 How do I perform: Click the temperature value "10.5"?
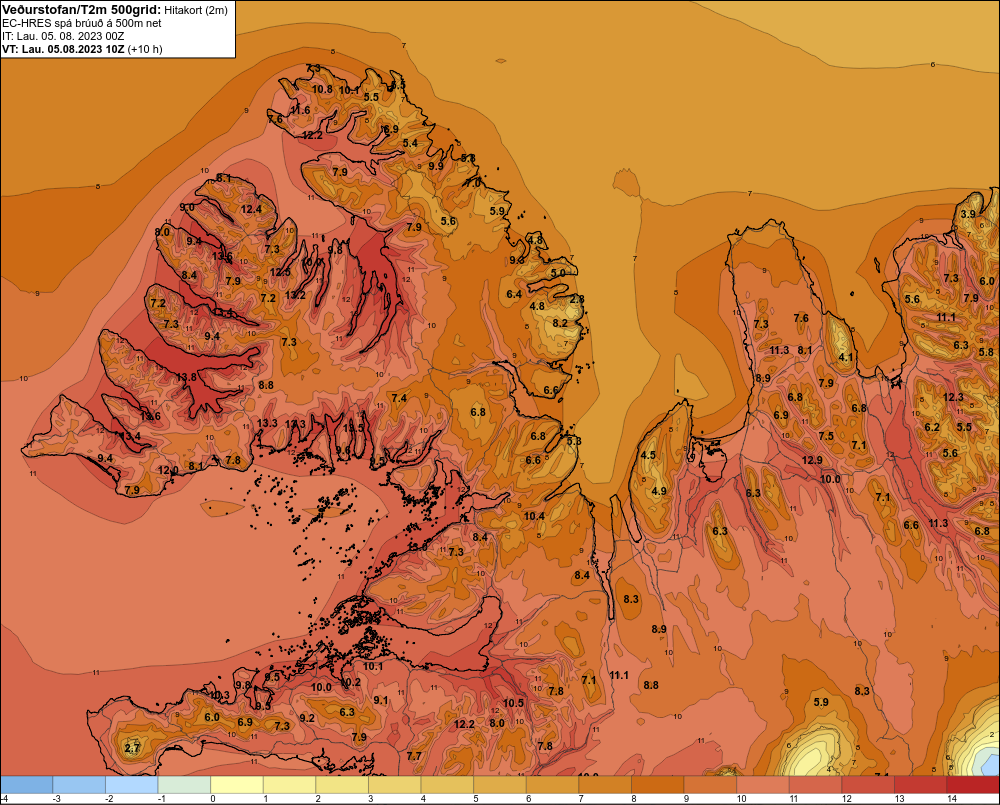513,703
